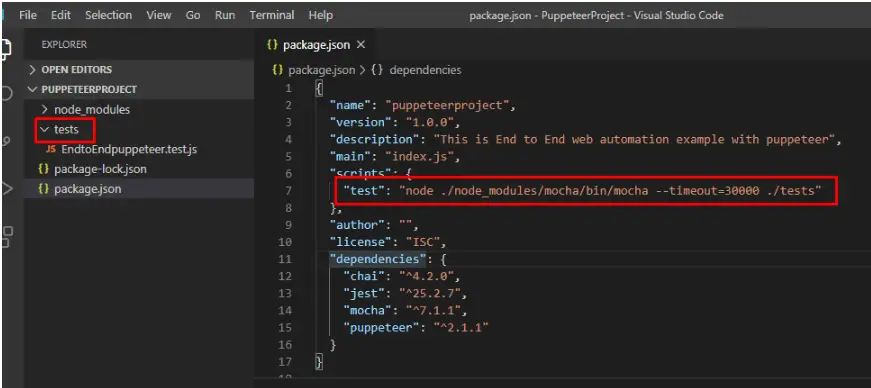Click line number 11 in the gutter
The image size is (871, 388).
pyautogui.click(x=285, y=259)
